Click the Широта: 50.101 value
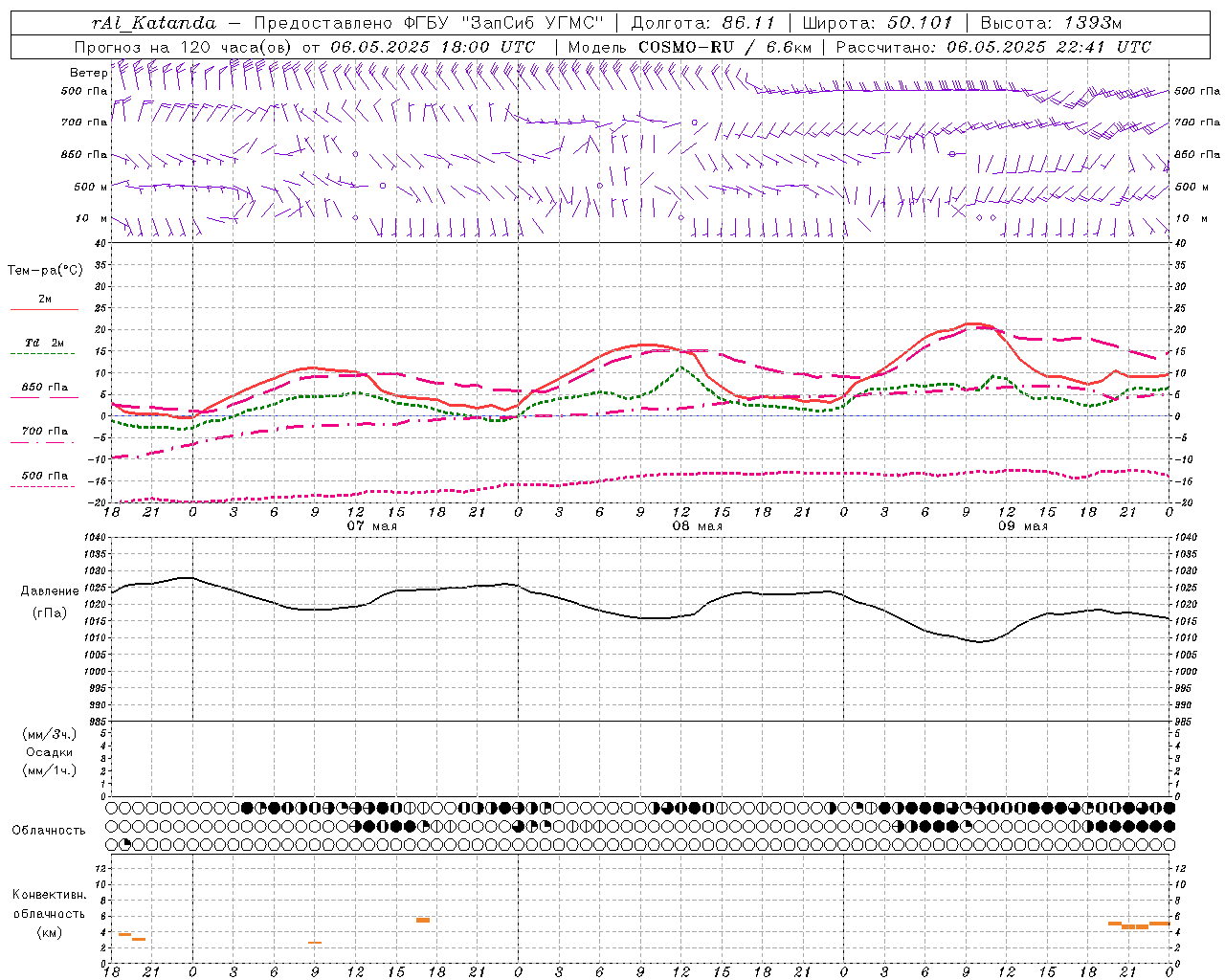Viewport: 1225px width, 980px height. [x=878, y=23]
